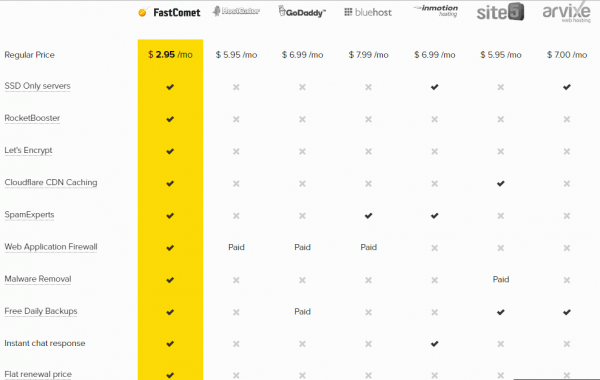Screen dimensions: 600x380
Task: Click FastComet's SSD Only servers checkmark
Action: point(170,87)
